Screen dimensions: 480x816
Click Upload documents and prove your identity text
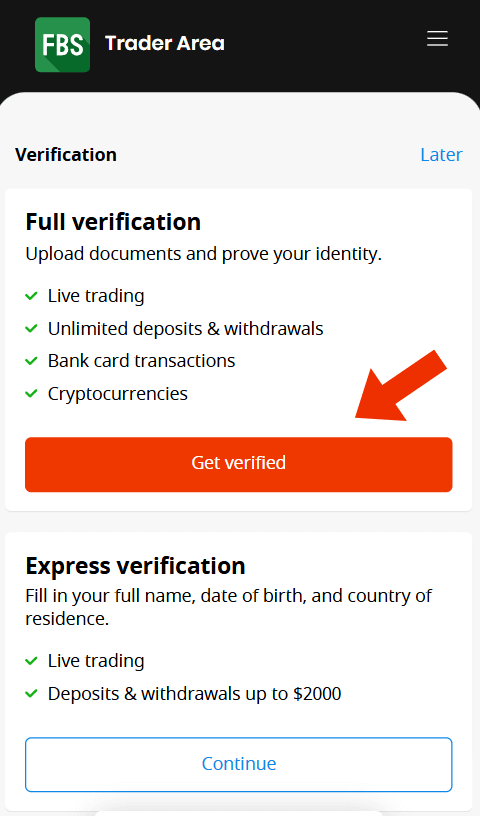click(204, 254)
